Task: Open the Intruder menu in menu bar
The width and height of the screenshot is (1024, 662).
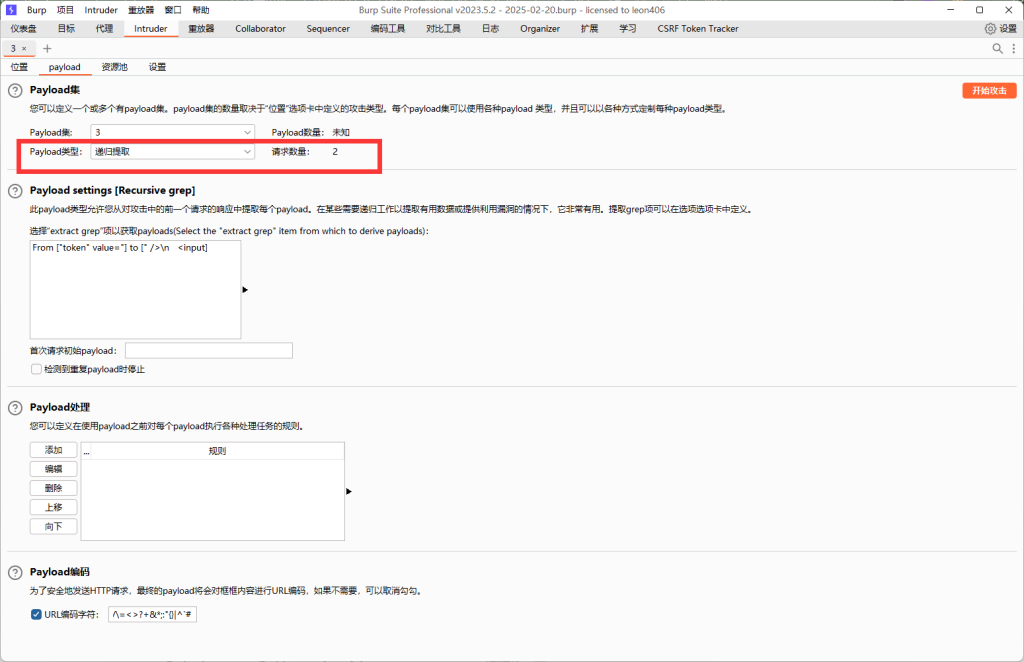Action: 101,10
